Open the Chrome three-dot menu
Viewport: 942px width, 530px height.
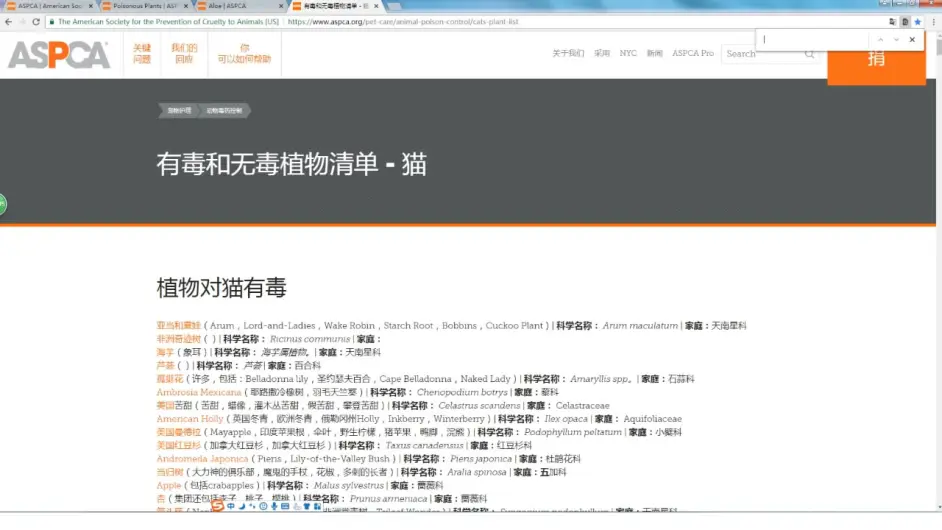click(933, 22)
